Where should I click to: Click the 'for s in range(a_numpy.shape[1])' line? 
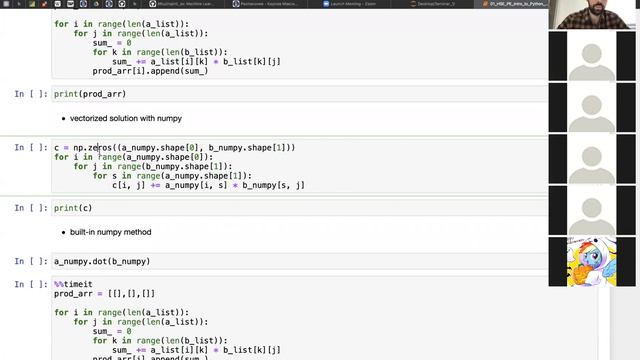(172, 176)
